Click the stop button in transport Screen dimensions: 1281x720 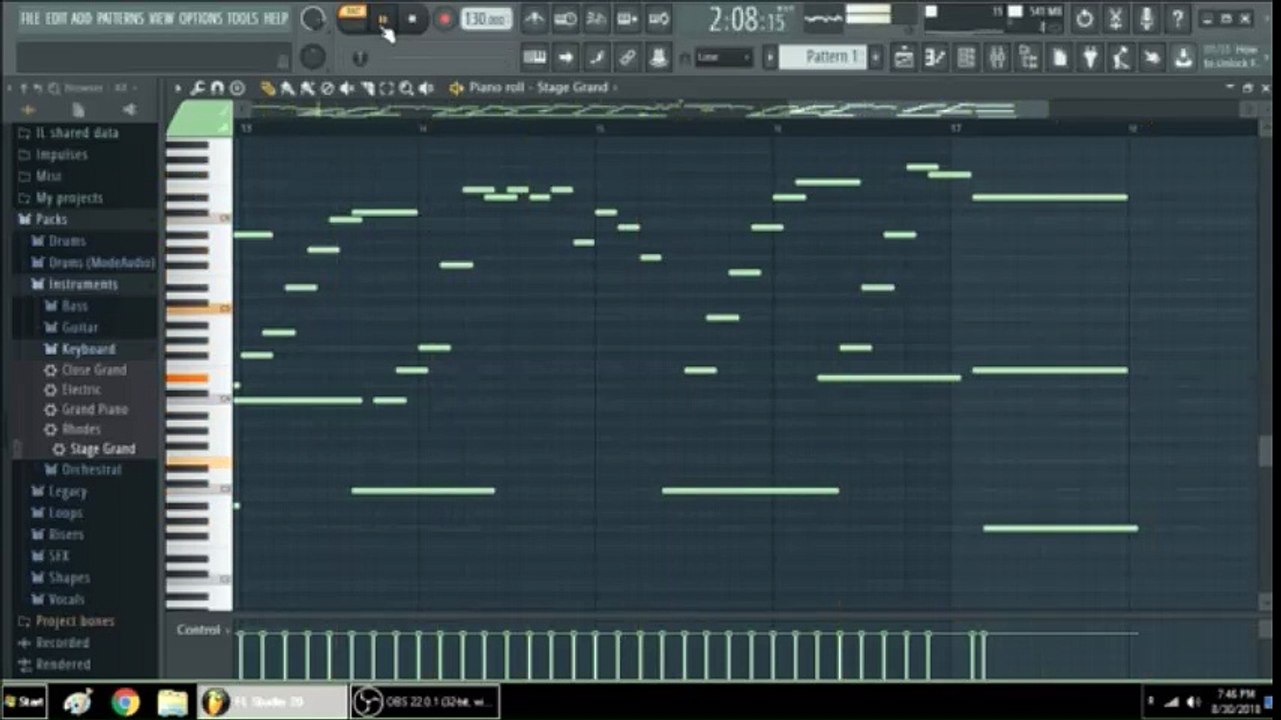pos(412,20)
